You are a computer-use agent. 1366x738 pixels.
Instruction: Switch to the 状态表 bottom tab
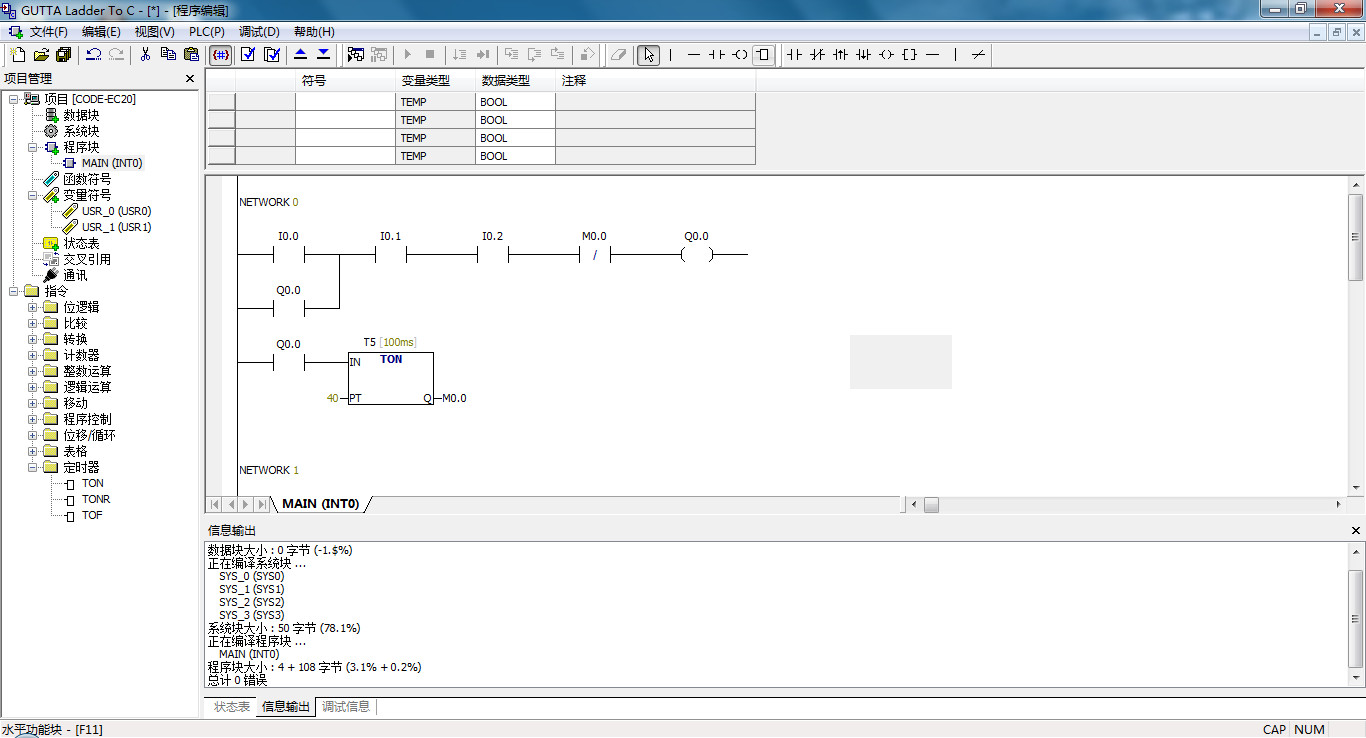click(x=232, y=706)
